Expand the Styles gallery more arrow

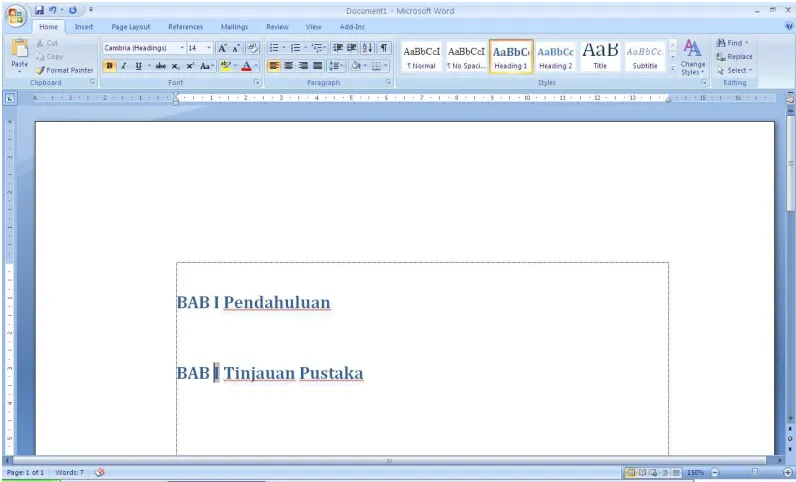(x=673, y=68)
